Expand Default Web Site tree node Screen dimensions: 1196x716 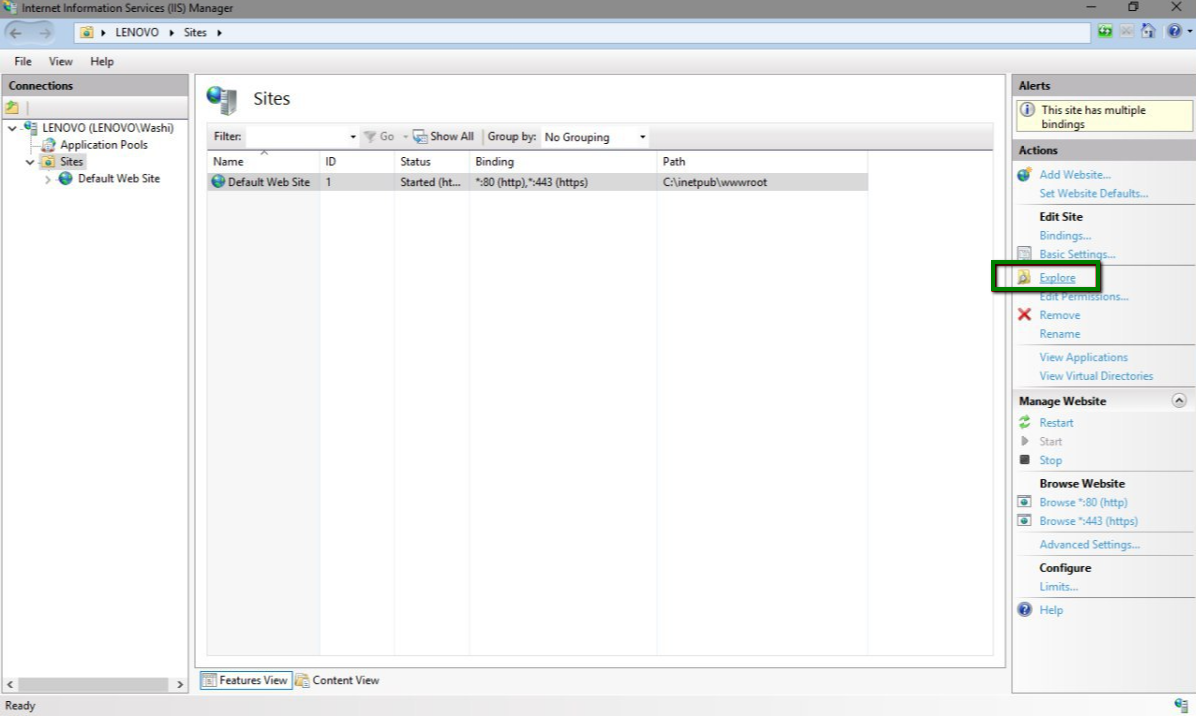(47, 179)
